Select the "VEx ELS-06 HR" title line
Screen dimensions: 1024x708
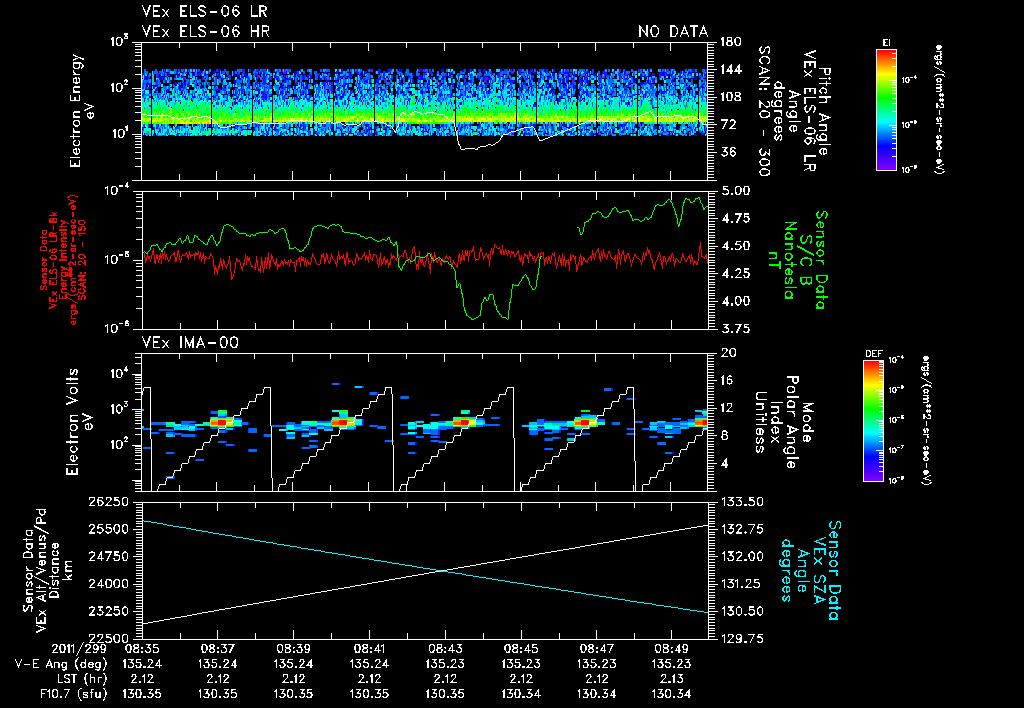[x=205, y=31]
